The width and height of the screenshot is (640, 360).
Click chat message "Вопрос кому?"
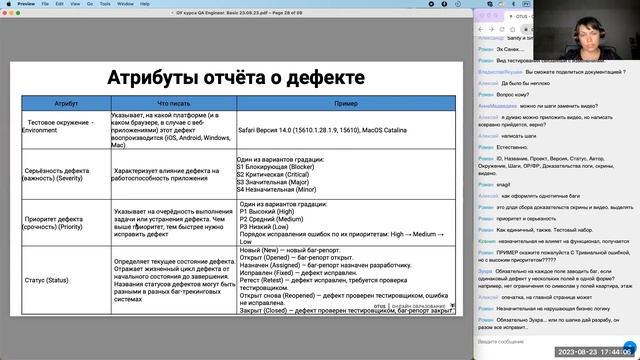(x=513, y=95)
